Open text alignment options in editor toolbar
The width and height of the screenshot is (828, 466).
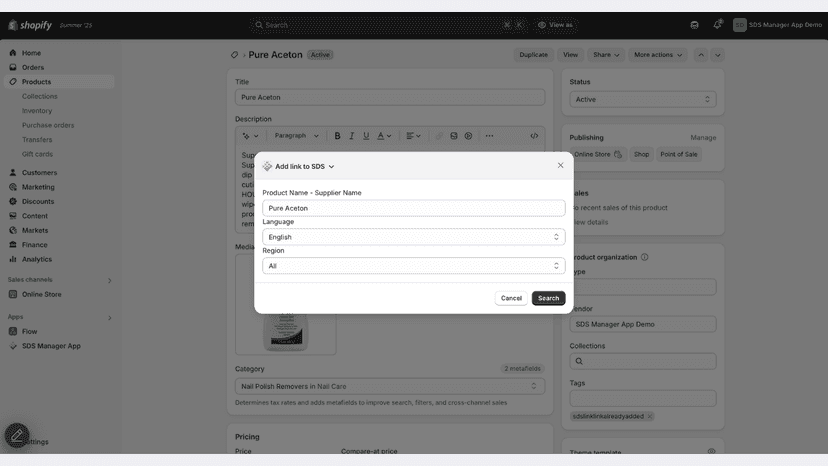coord(413,136)
